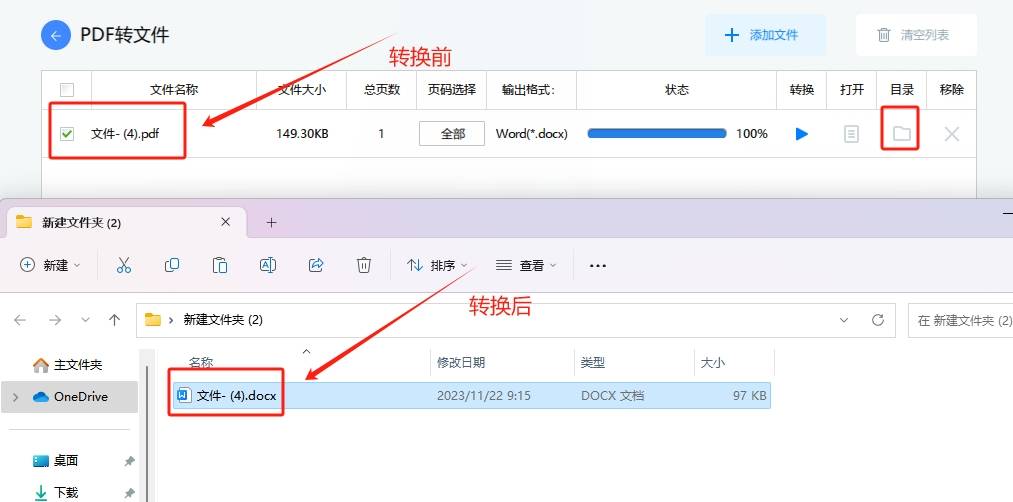Click the sidebar vertical scrollbar in Explorer

pos(147,434)
